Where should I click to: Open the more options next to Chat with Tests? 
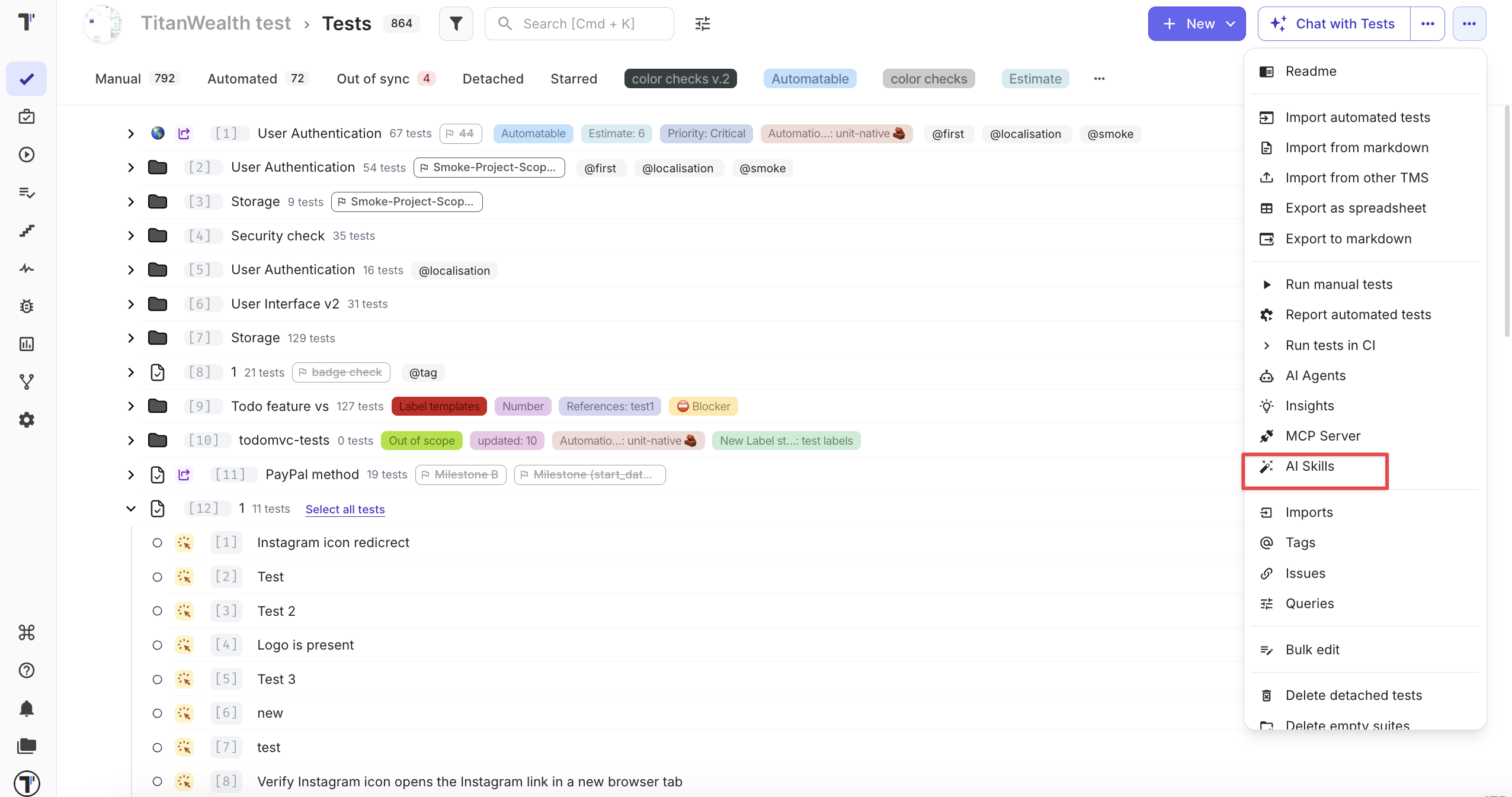1428,24
